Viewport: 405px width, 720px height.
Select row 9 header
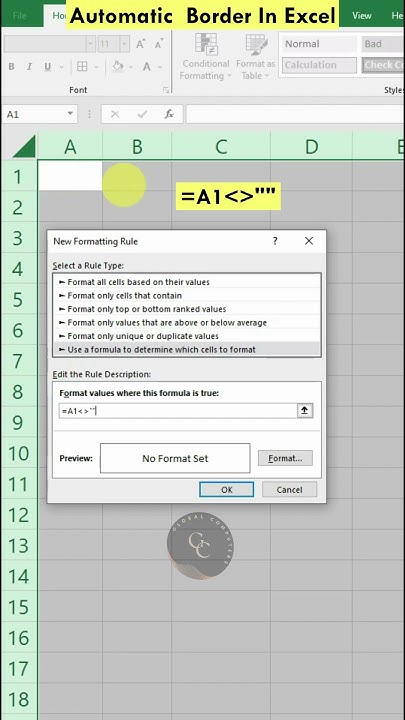point(18,422)
